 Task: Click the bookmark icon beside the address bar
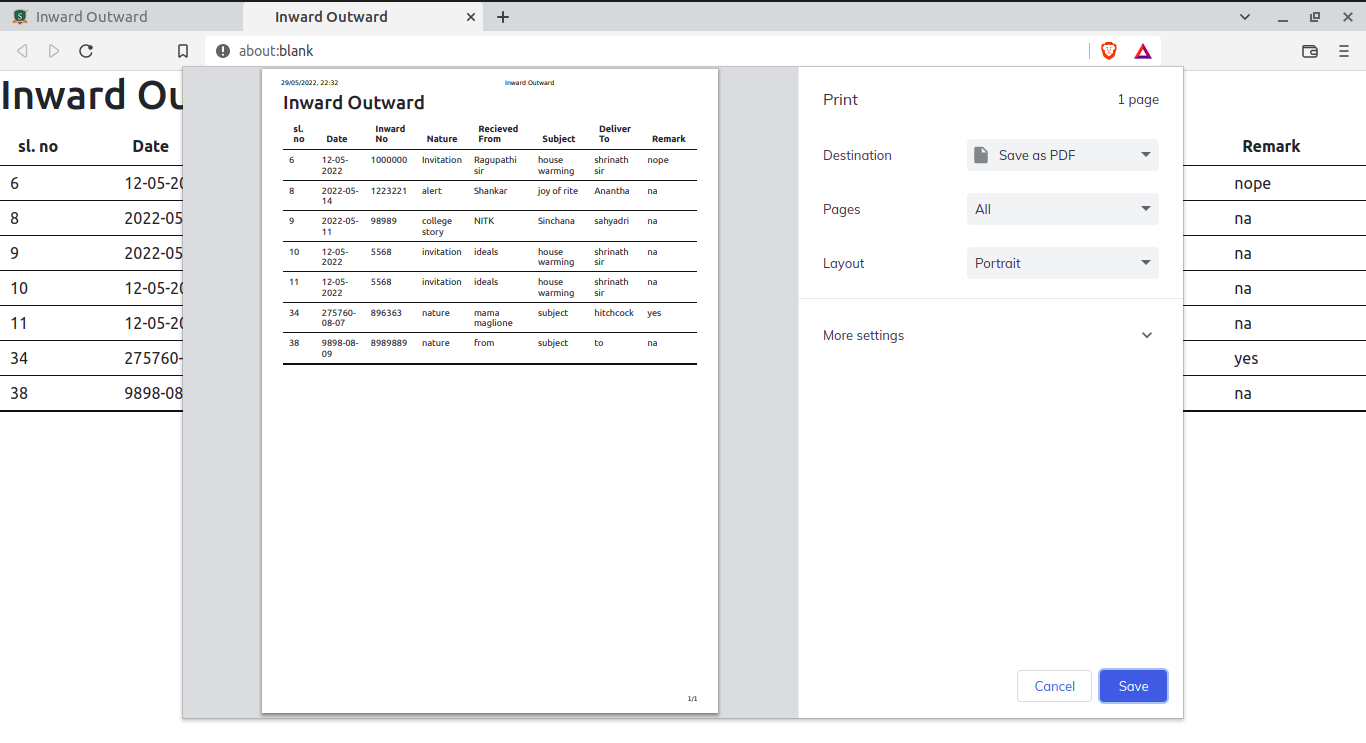point(183,51)
